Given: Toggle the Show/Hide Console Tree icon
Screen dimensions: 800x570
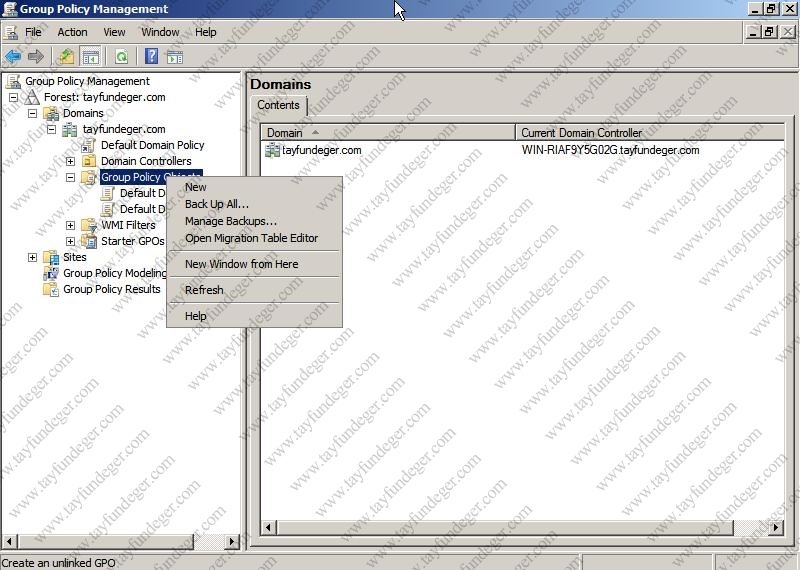Looking at the screenshot, I should coord(91,57).
